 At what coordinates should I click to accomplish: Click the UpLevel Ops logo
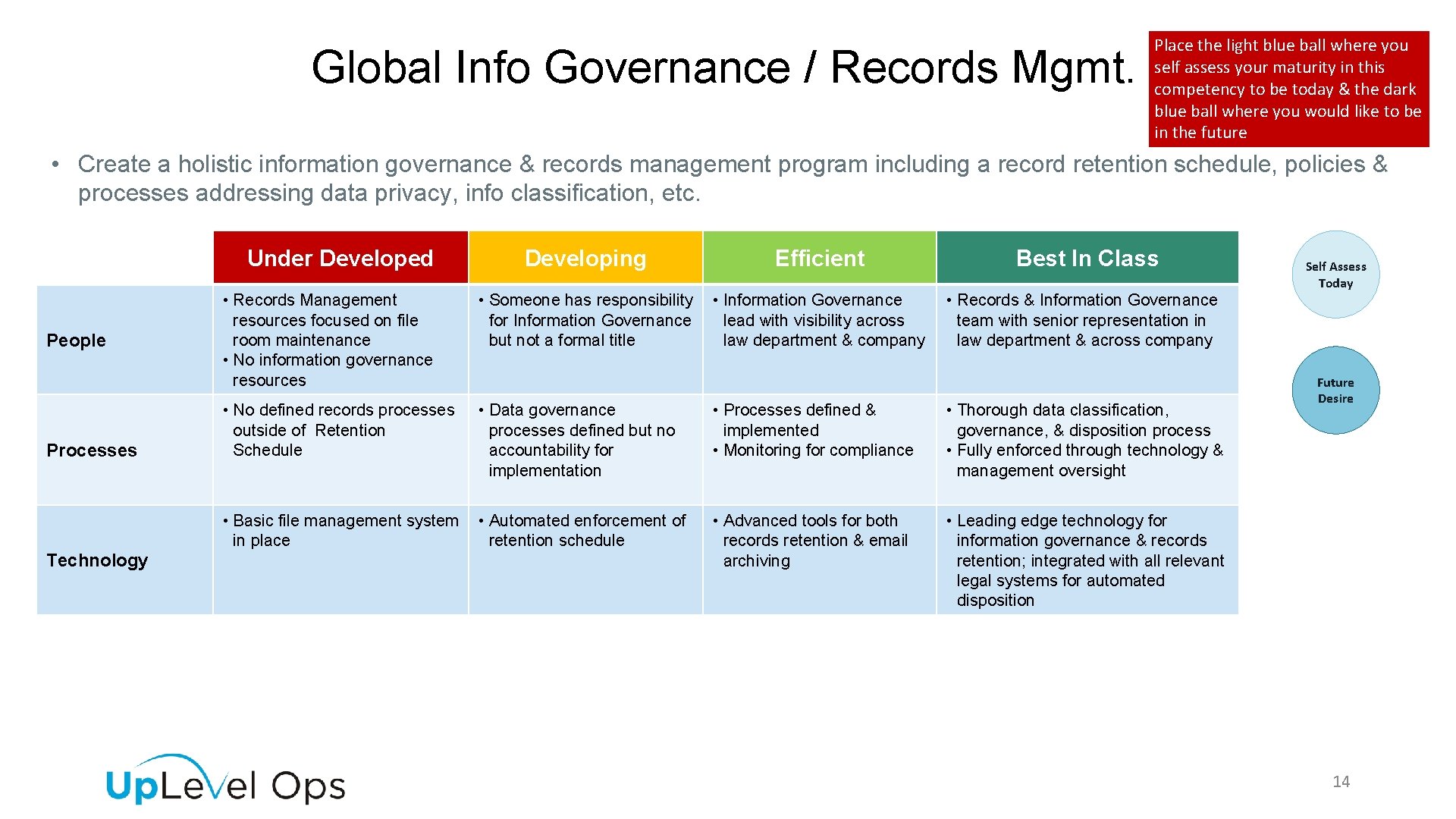225,780
